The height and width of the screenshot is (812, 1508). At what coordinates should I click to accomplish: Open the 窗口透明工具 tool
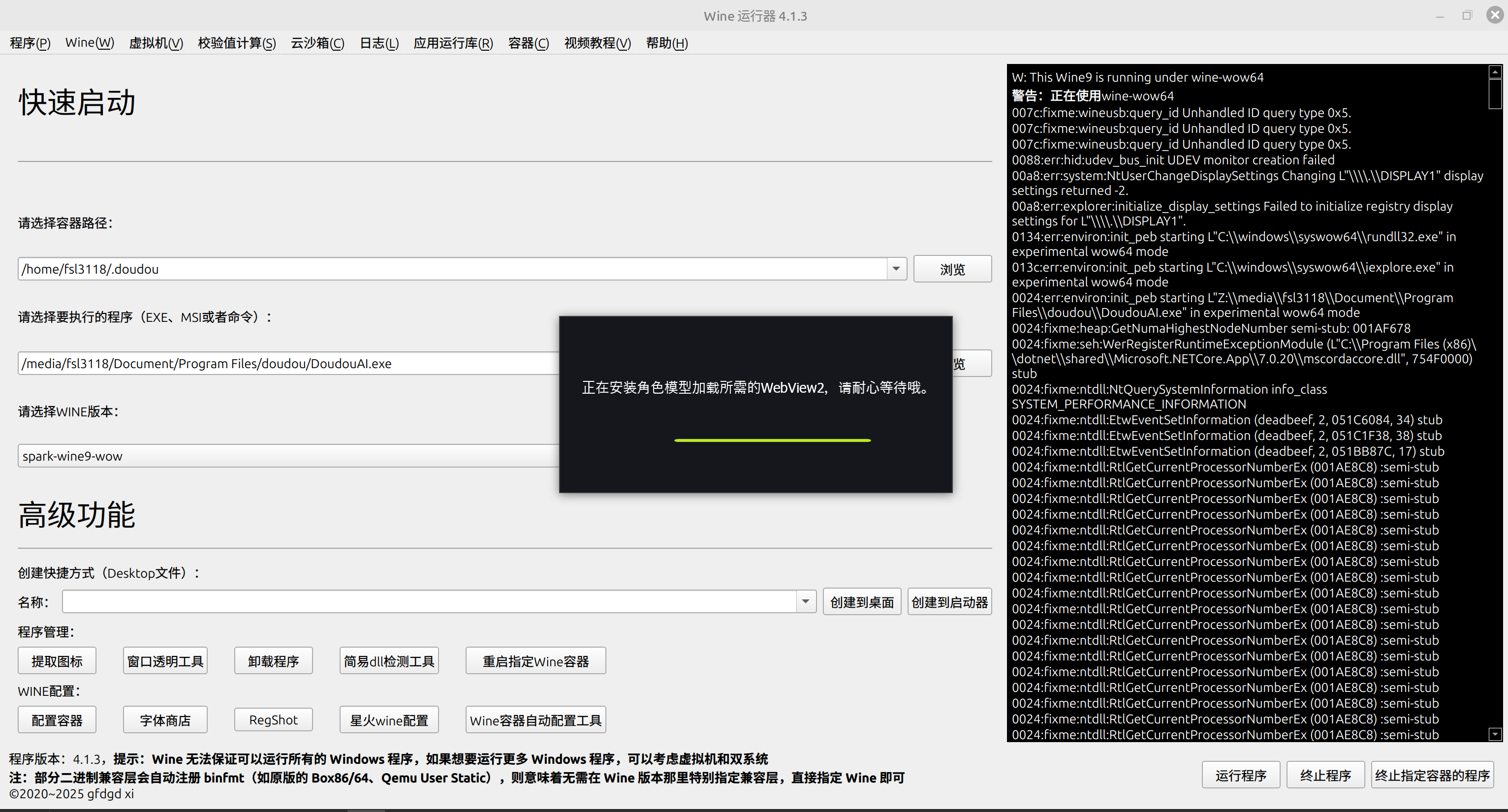165,661
